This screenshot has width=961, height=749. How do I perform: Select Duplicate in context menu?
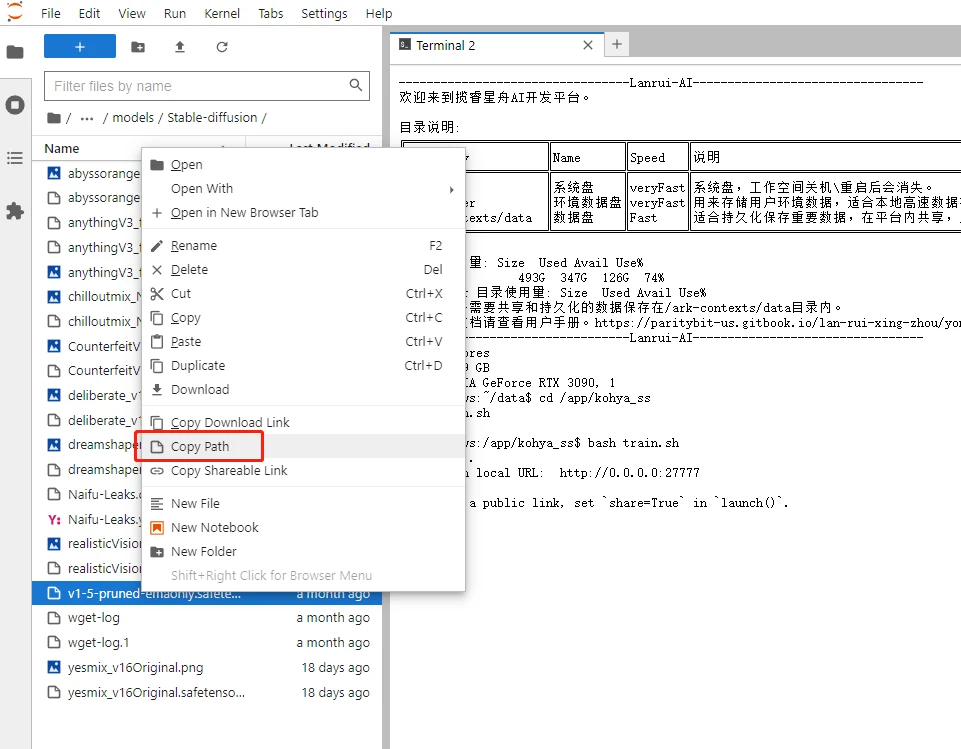303,365
